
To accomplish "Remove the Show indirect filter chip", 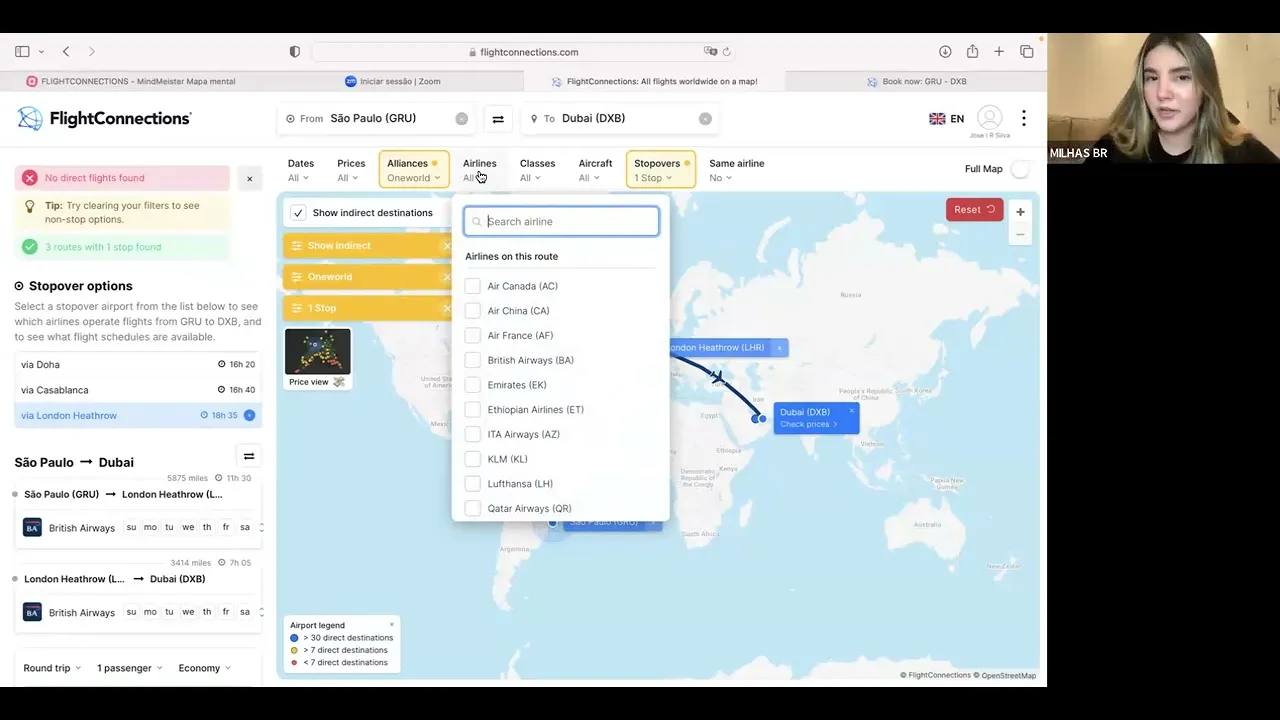I will click(x=446, y=246).
